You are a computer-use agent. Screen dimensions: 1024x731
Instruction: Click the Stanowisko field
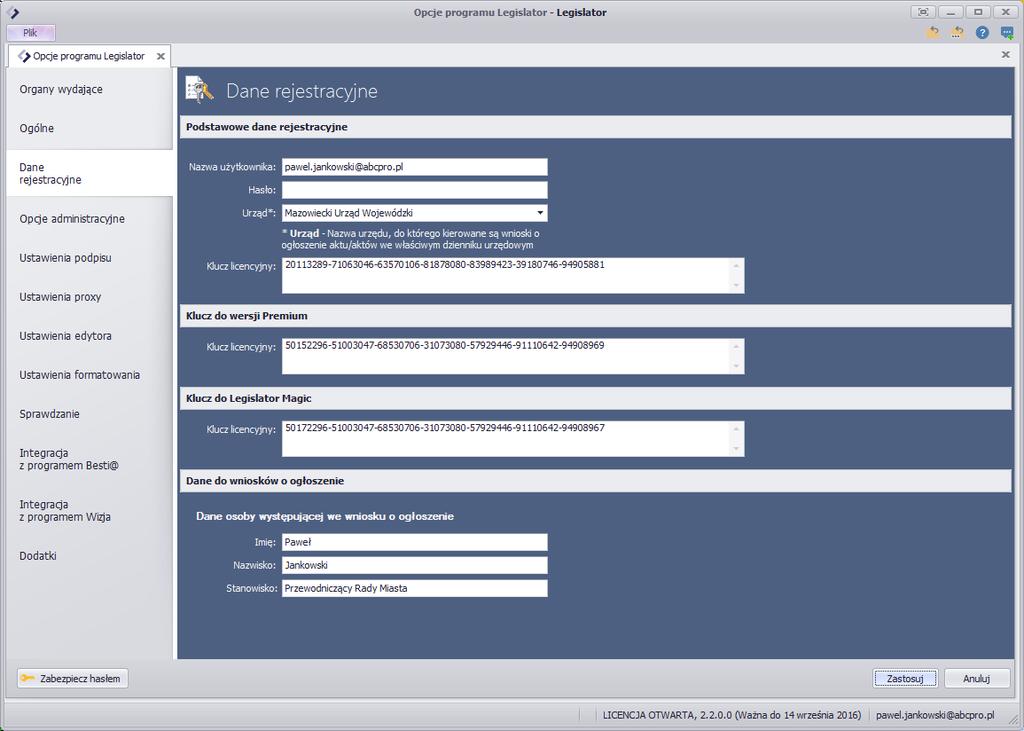415,588
